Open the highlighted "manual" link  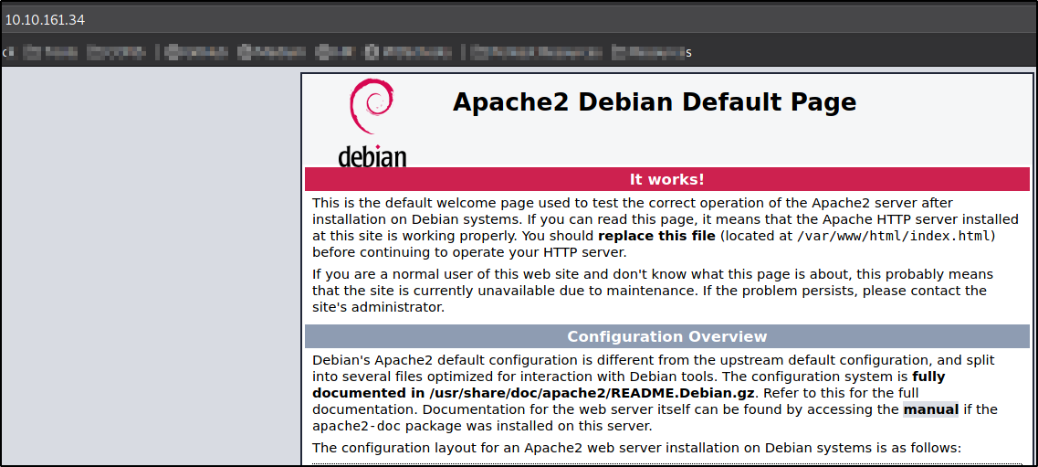(x=931, y=409)
